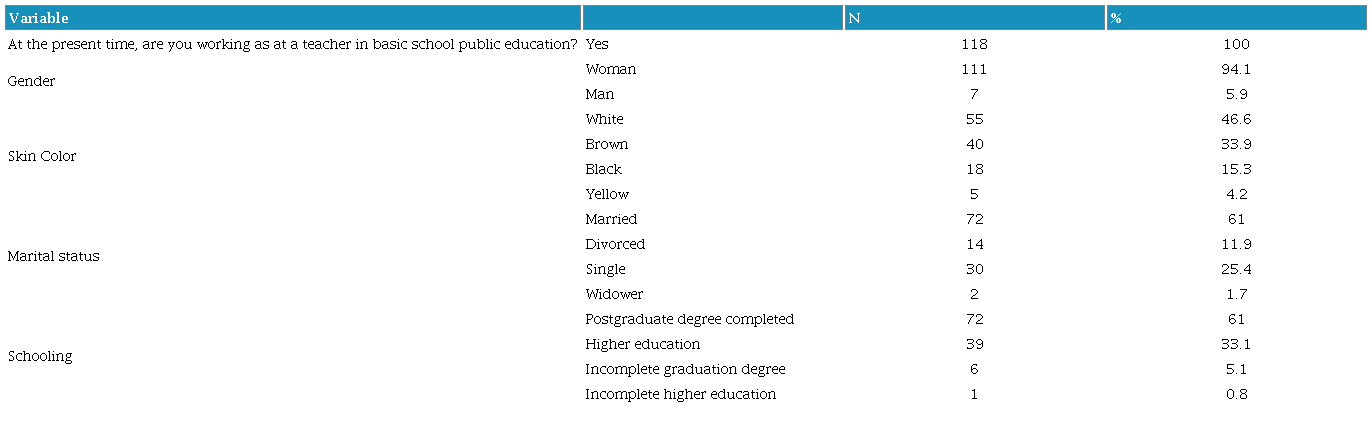Click the % column header
Screen dimensions: 1372x427
[x=1115, y=18]
